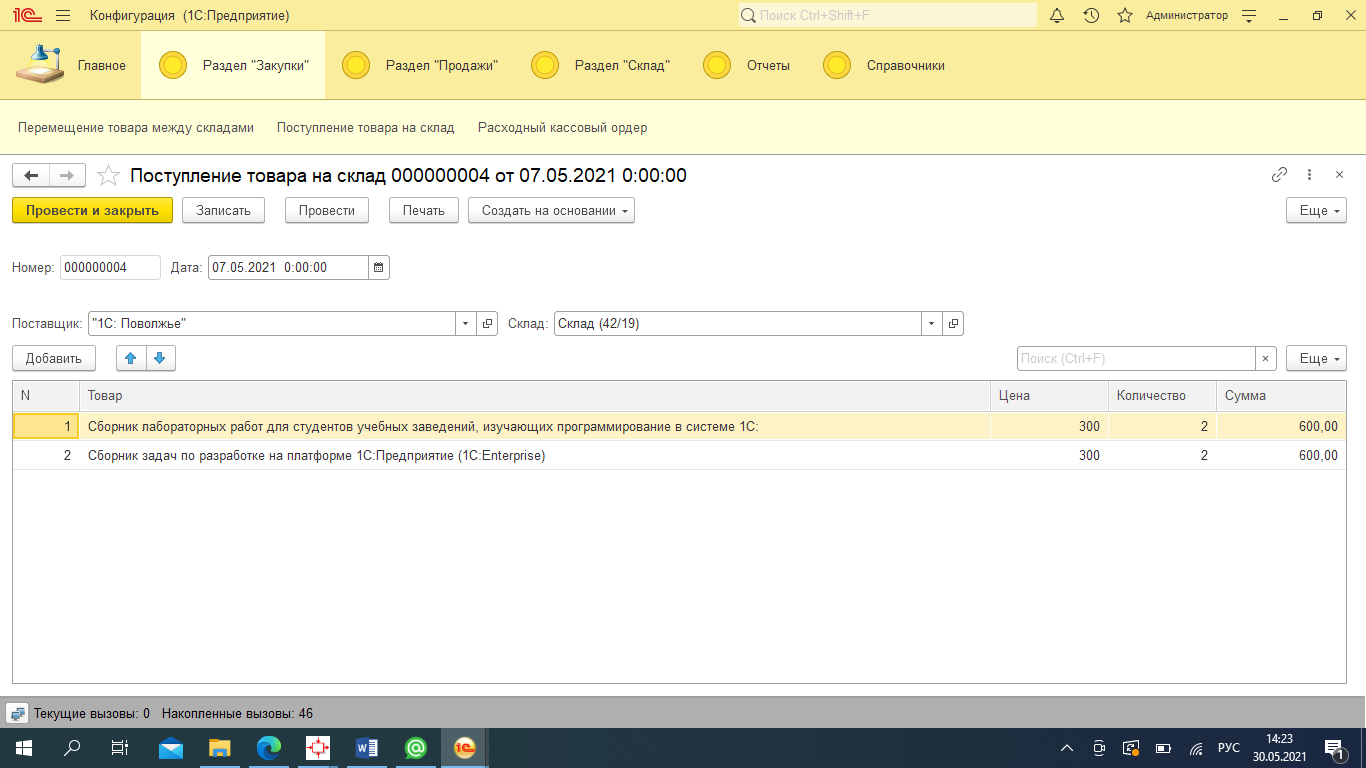
Task: Open Поставщик record with open icon
Action: pos(487,324)
